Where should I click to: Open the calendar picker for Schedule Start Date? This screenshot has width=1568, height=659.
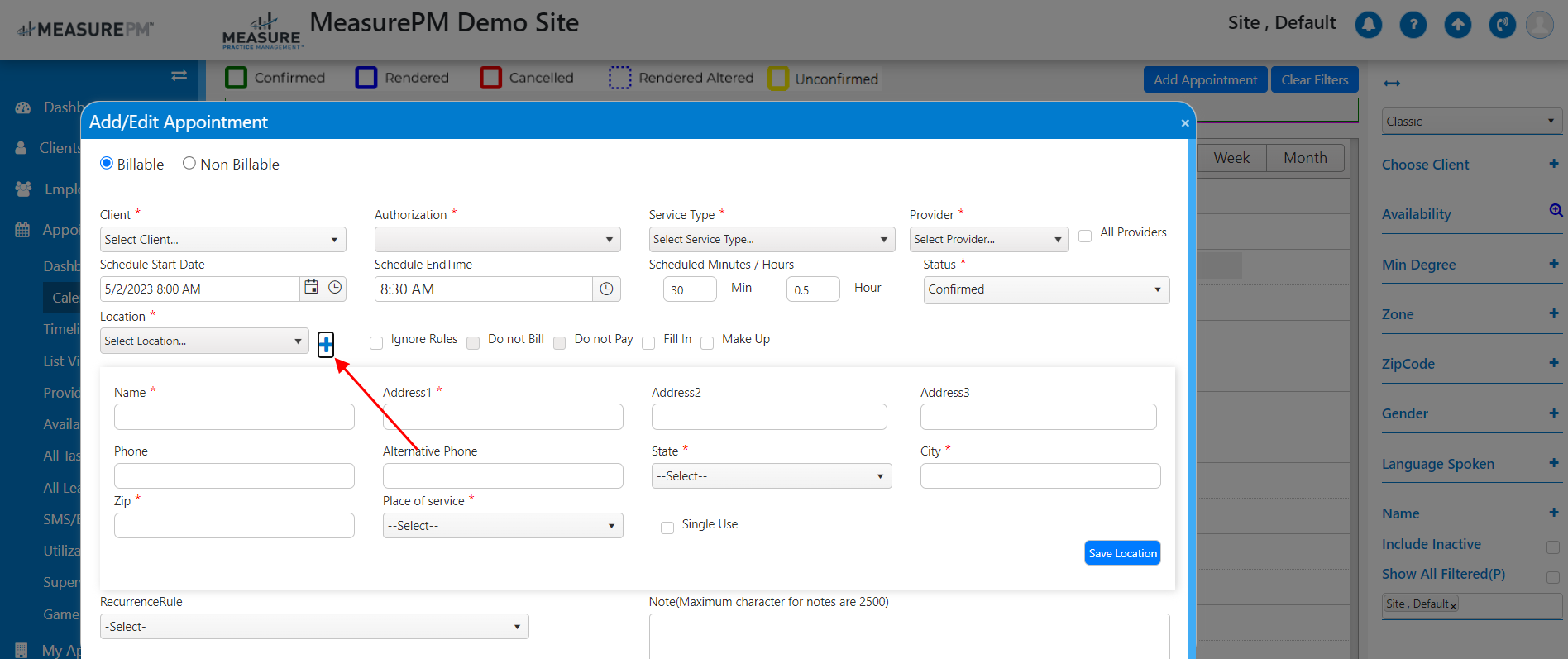click(x=311, y=288)
